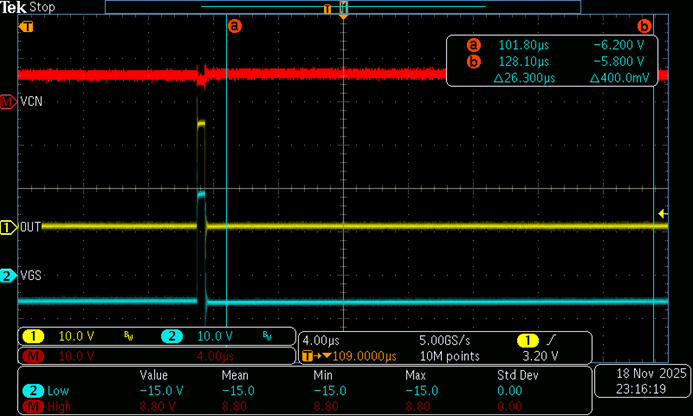
Task: Click the rising edge trigger slope icon
Action: click(x=551, y=340)
